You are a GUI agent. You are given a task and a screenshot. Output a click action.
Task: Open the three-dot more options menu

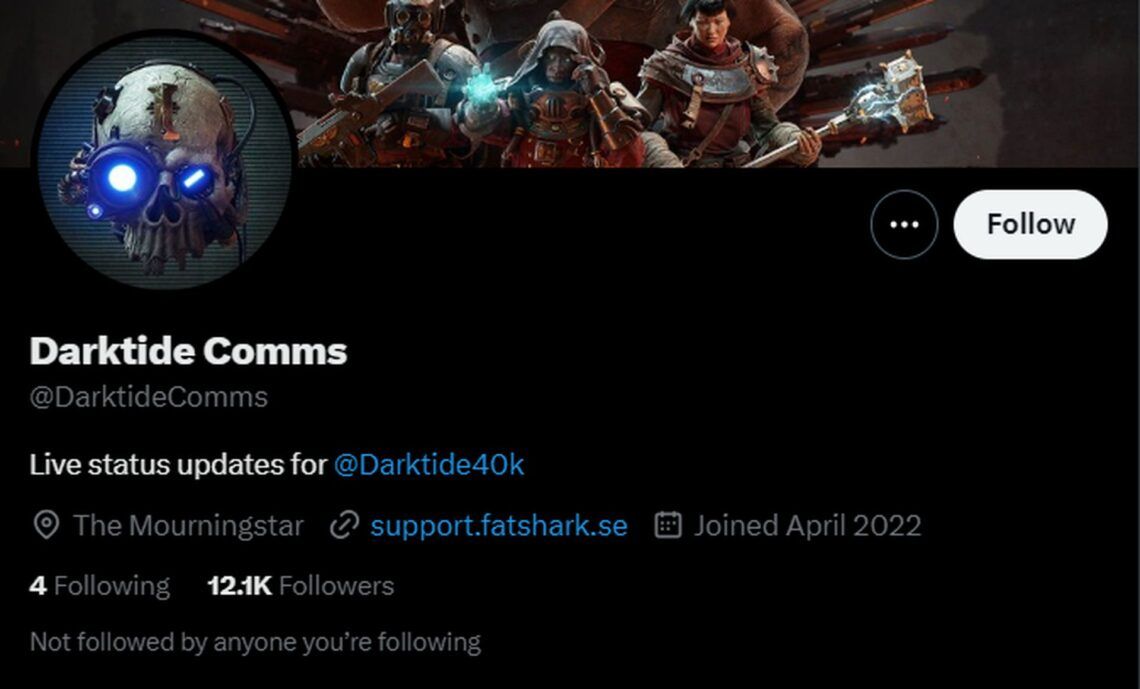[x=904, y=225]
